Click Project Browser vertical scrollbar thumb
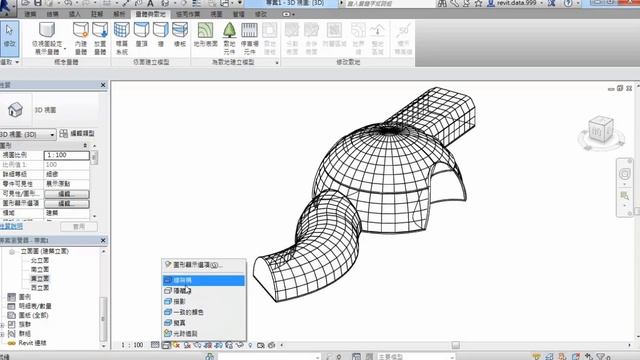 tap(103, 318)
